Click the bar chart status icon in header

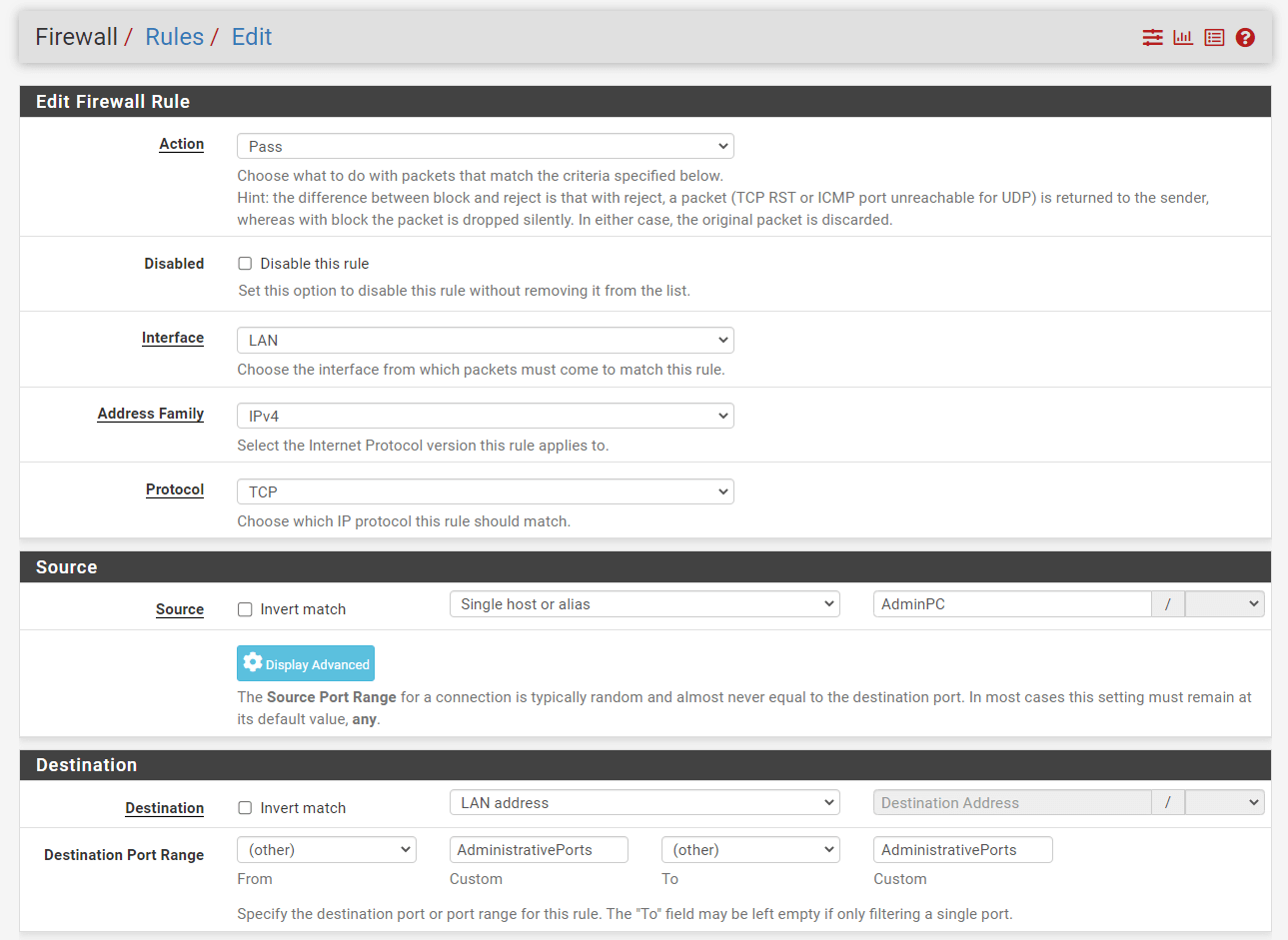[1183, 37]
